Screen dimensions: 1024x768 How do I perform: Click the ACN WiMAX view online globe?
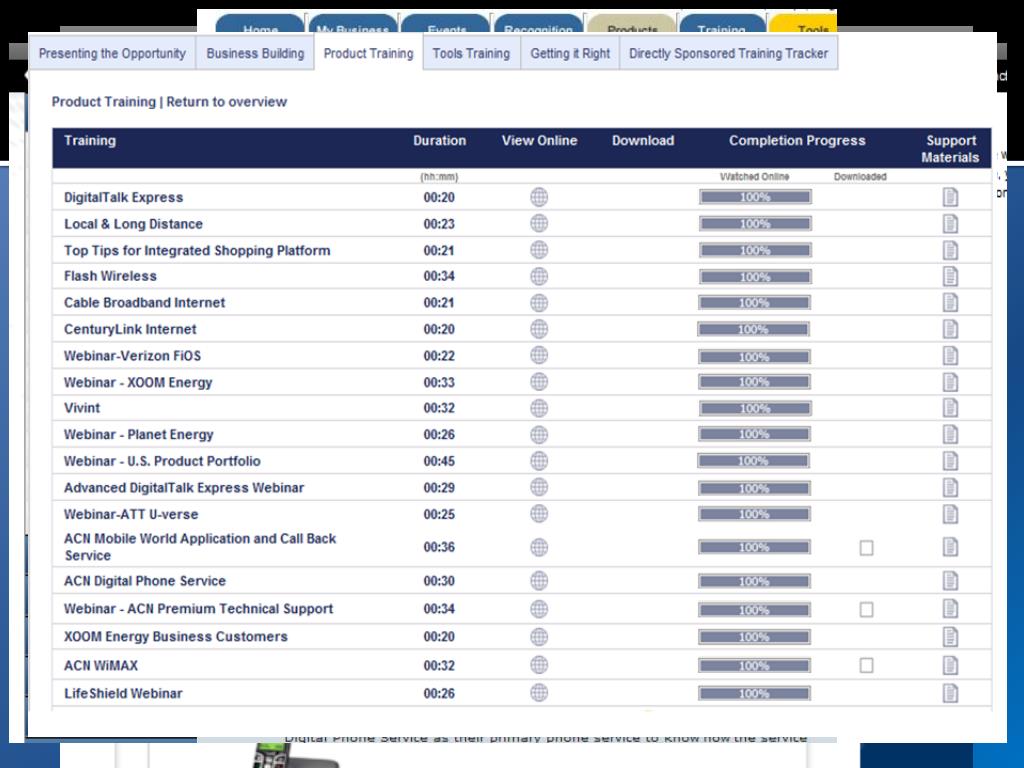[539, 665]
